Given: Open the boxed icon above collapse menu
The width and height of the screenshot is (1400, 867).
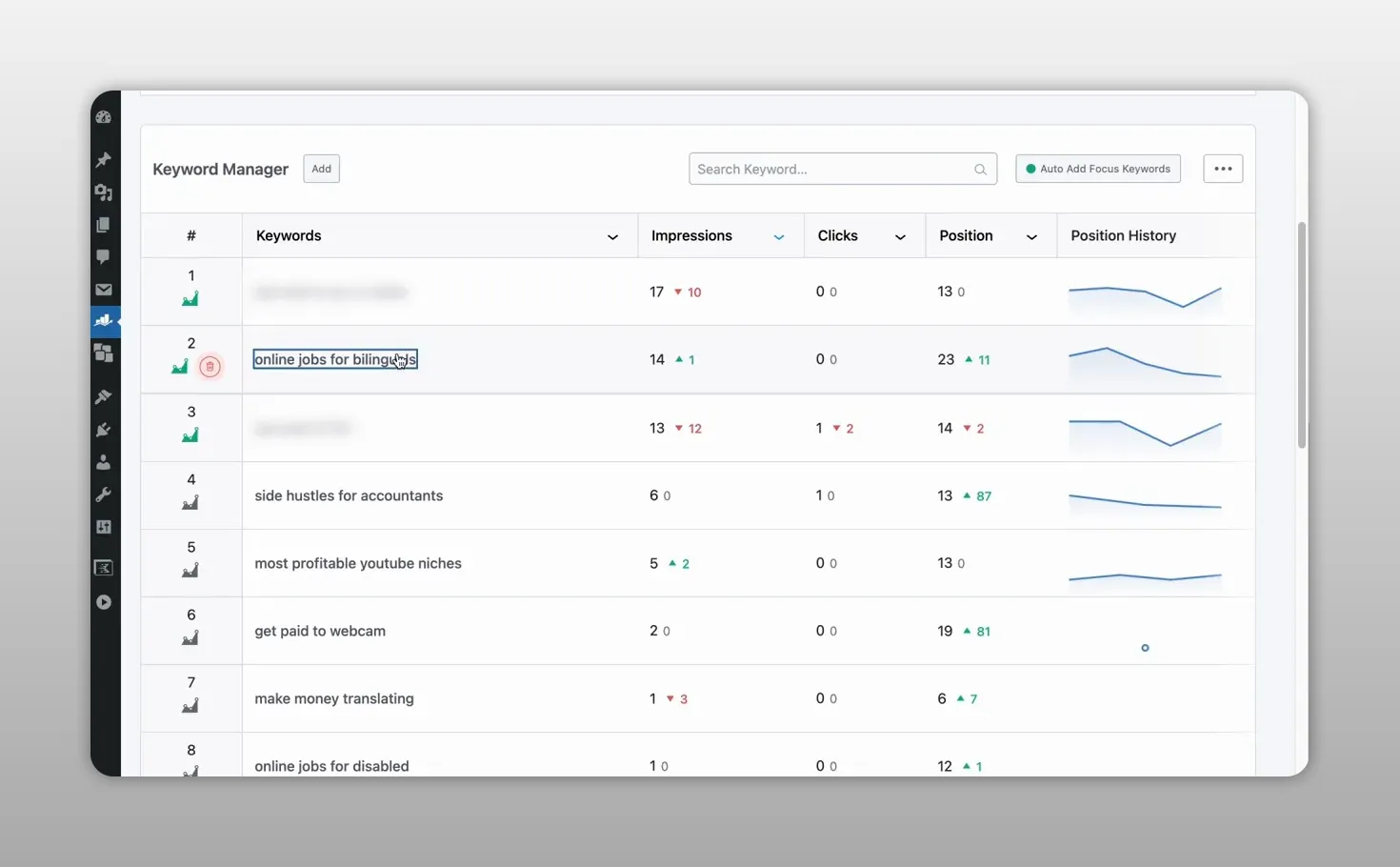Looking at the screenshot, I should tap(104, 569).
